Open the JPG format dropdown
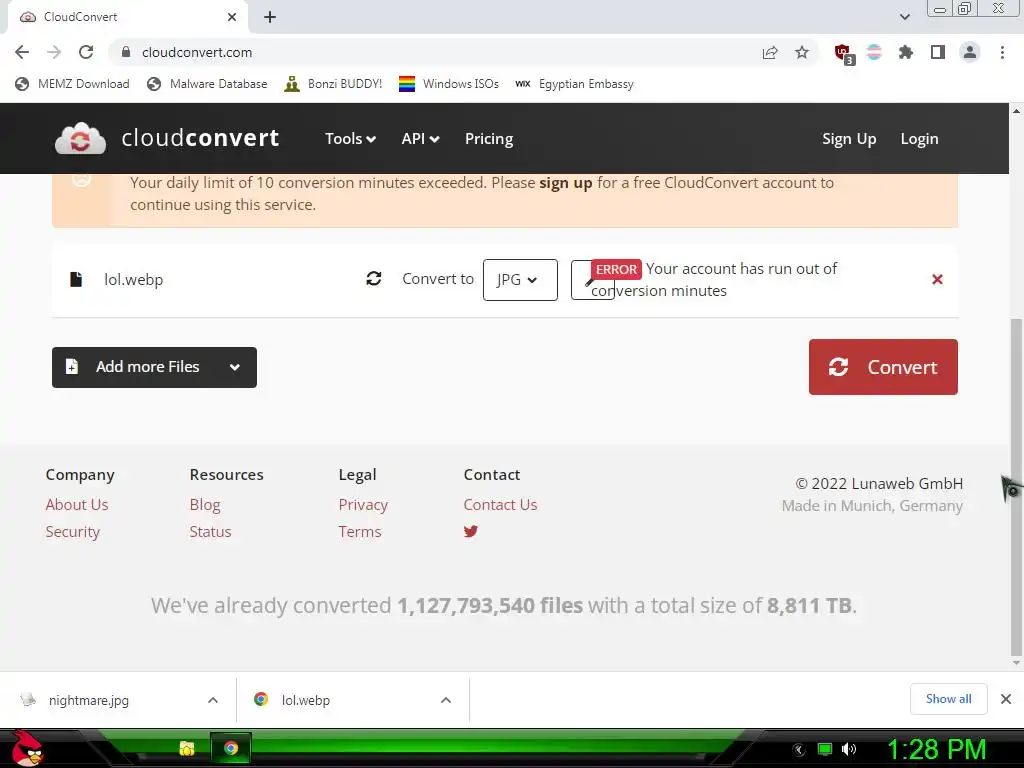The width and height of the screenshot is (1024, 768). coord(520,280)
